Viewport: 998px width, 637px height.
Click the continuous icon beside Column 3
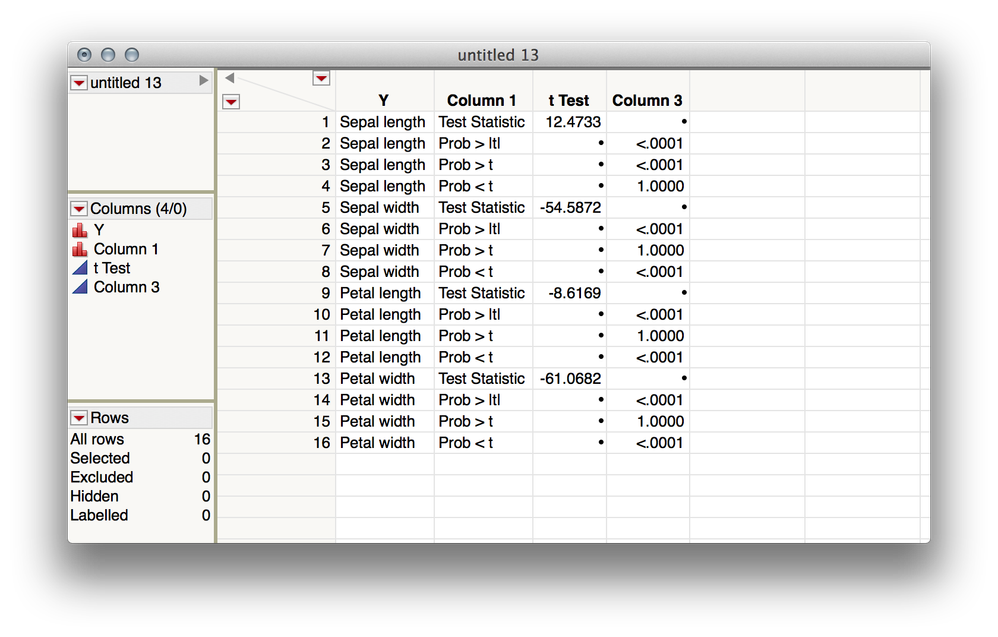click(80, 288)
